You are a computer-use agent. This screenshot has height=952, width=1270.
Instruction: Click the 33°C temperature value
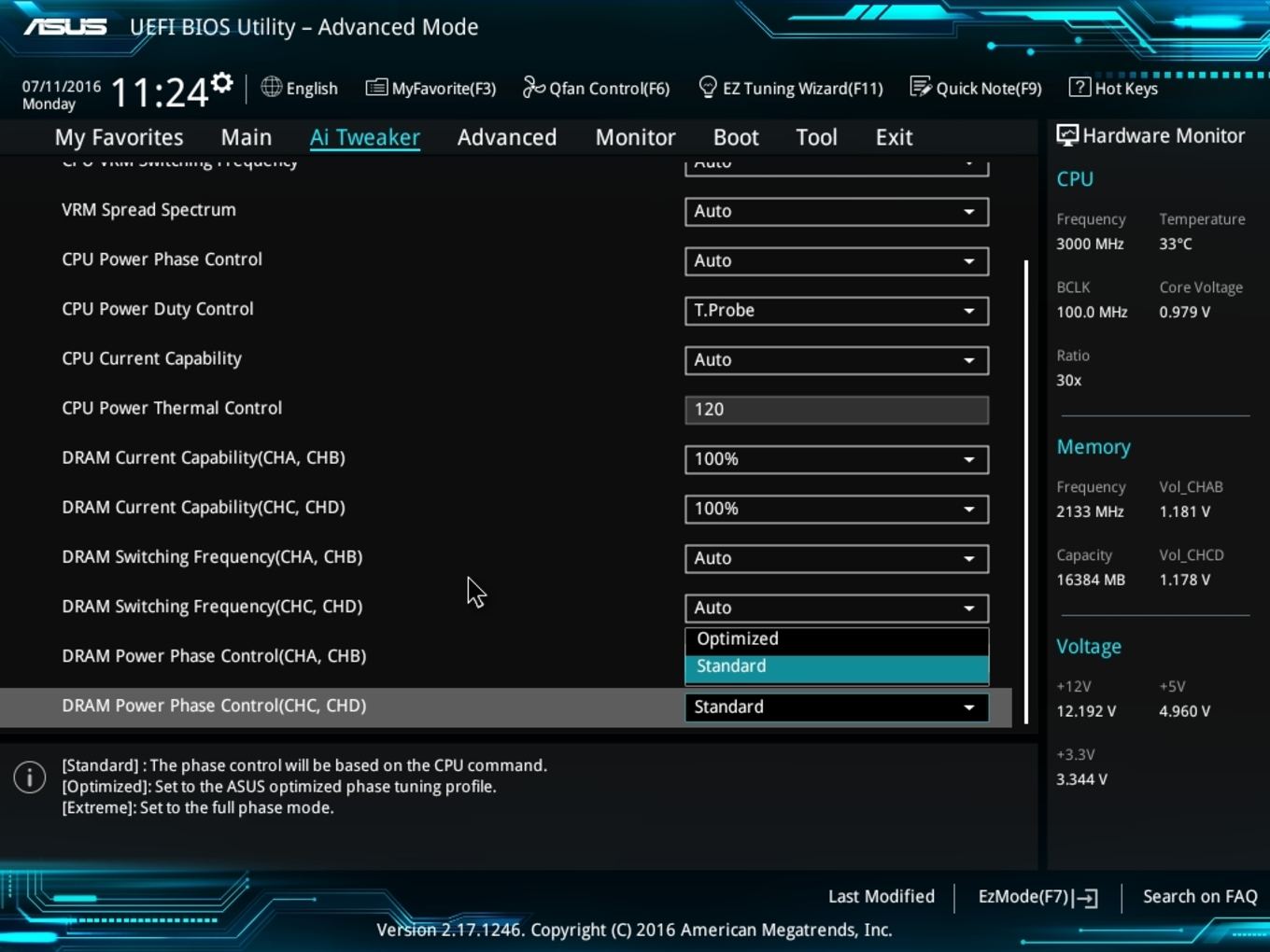coord(1176,244)
